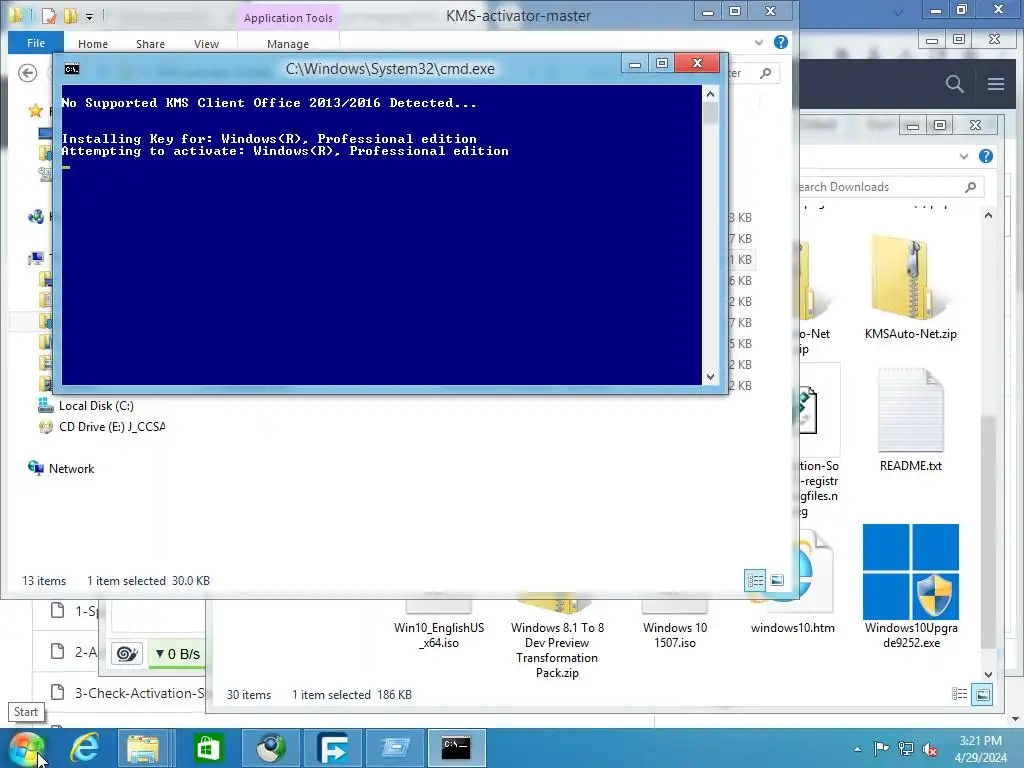
Task: Click scroll up arrow in Downloads window
Action: (988, 216)
